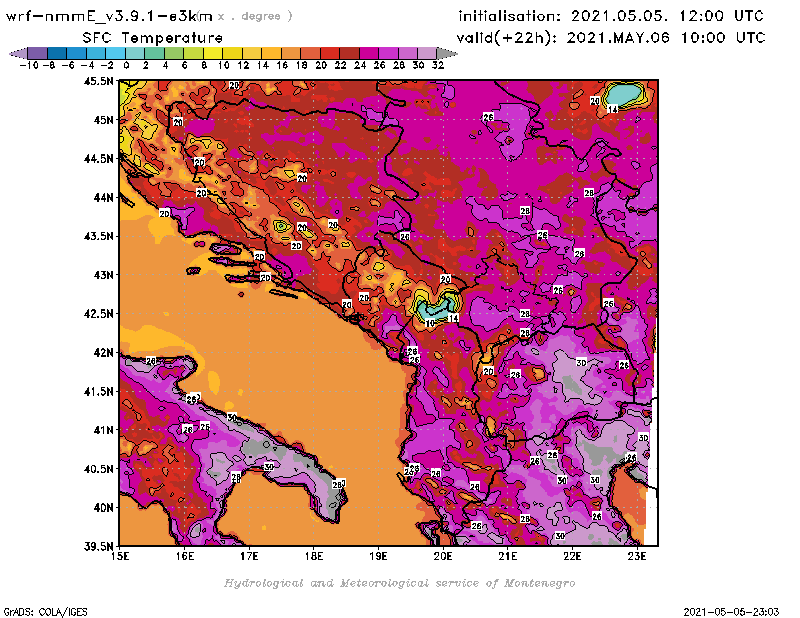Click the 22E longitude label
Screen dimensions: 800x618
pyautogui.click(x=572, y=556)
